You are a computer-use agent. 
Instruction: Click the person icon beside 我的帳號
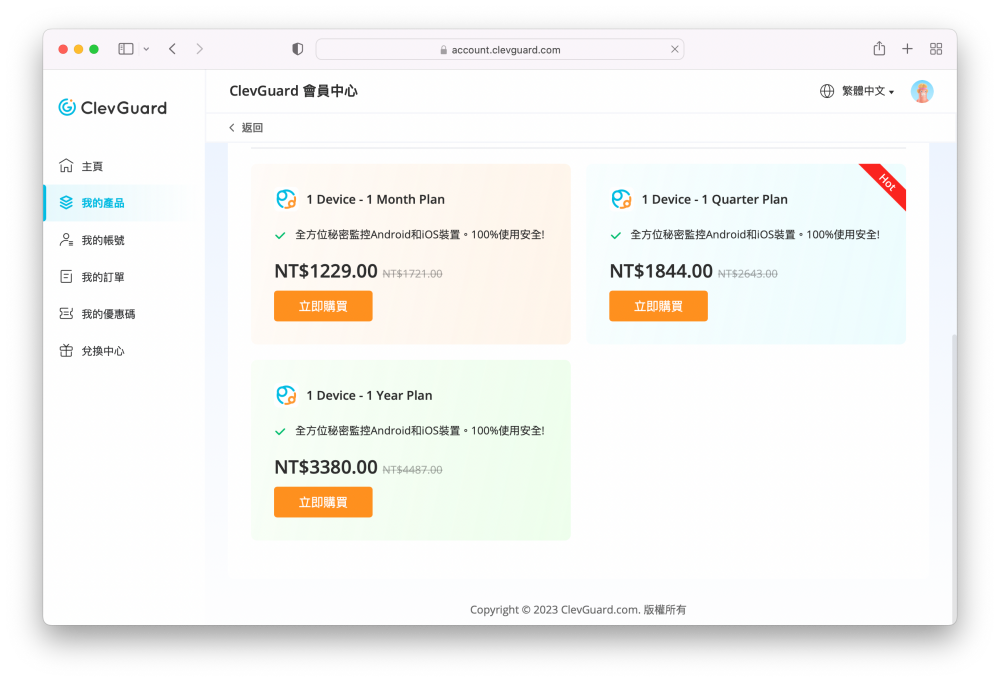(x=66, y=240)
